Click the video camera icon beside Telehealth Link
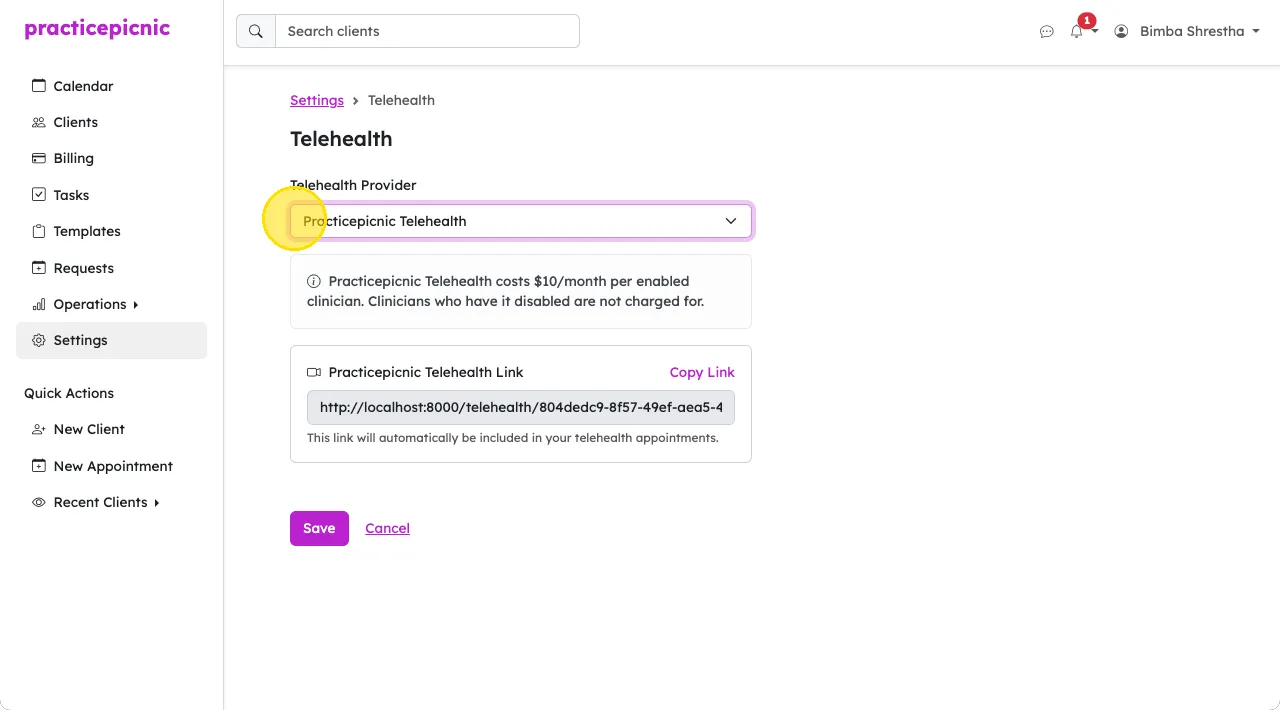 click(314, 372)
